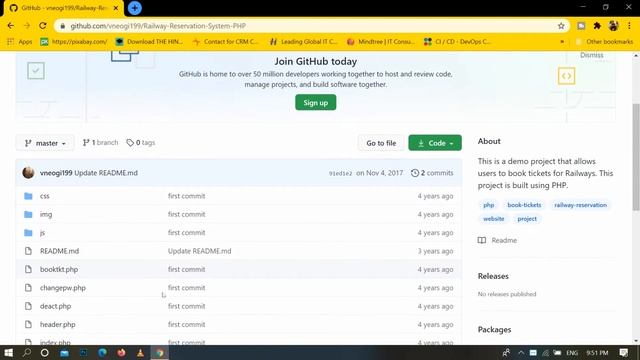Open the Download THE HIN... bookmark
Image resolution: width=640 pixels, height=360 pixels.
(x=149, y=42)
